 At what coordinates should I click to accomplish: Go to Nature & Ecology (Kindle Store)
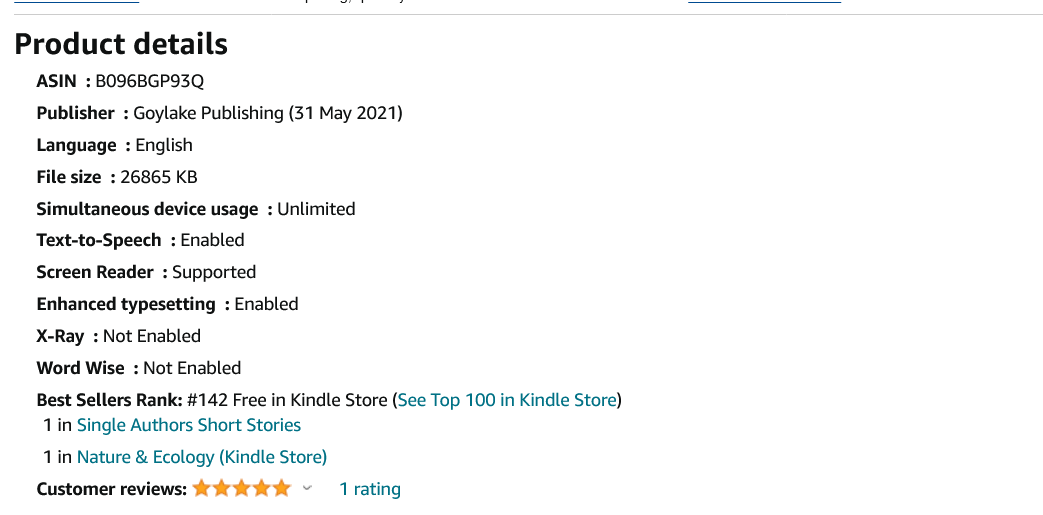202,457
